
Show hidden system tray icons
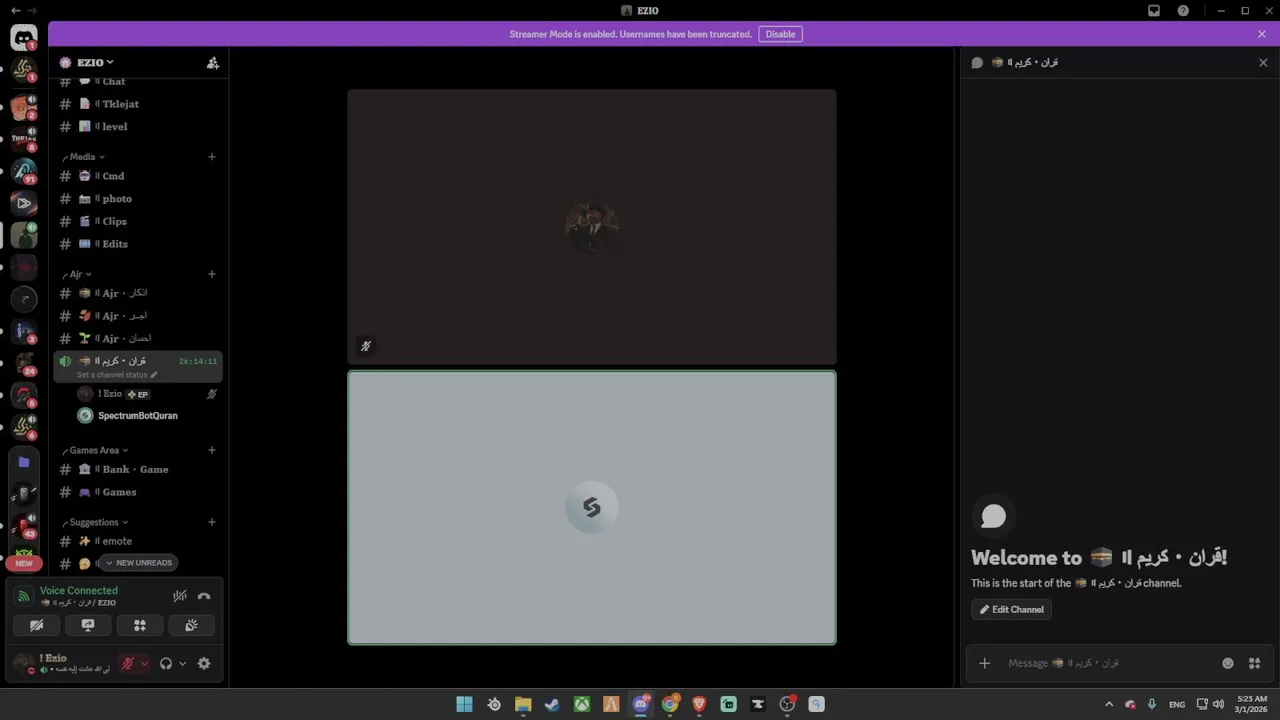pyautogui.click(x=1108, y=704)
